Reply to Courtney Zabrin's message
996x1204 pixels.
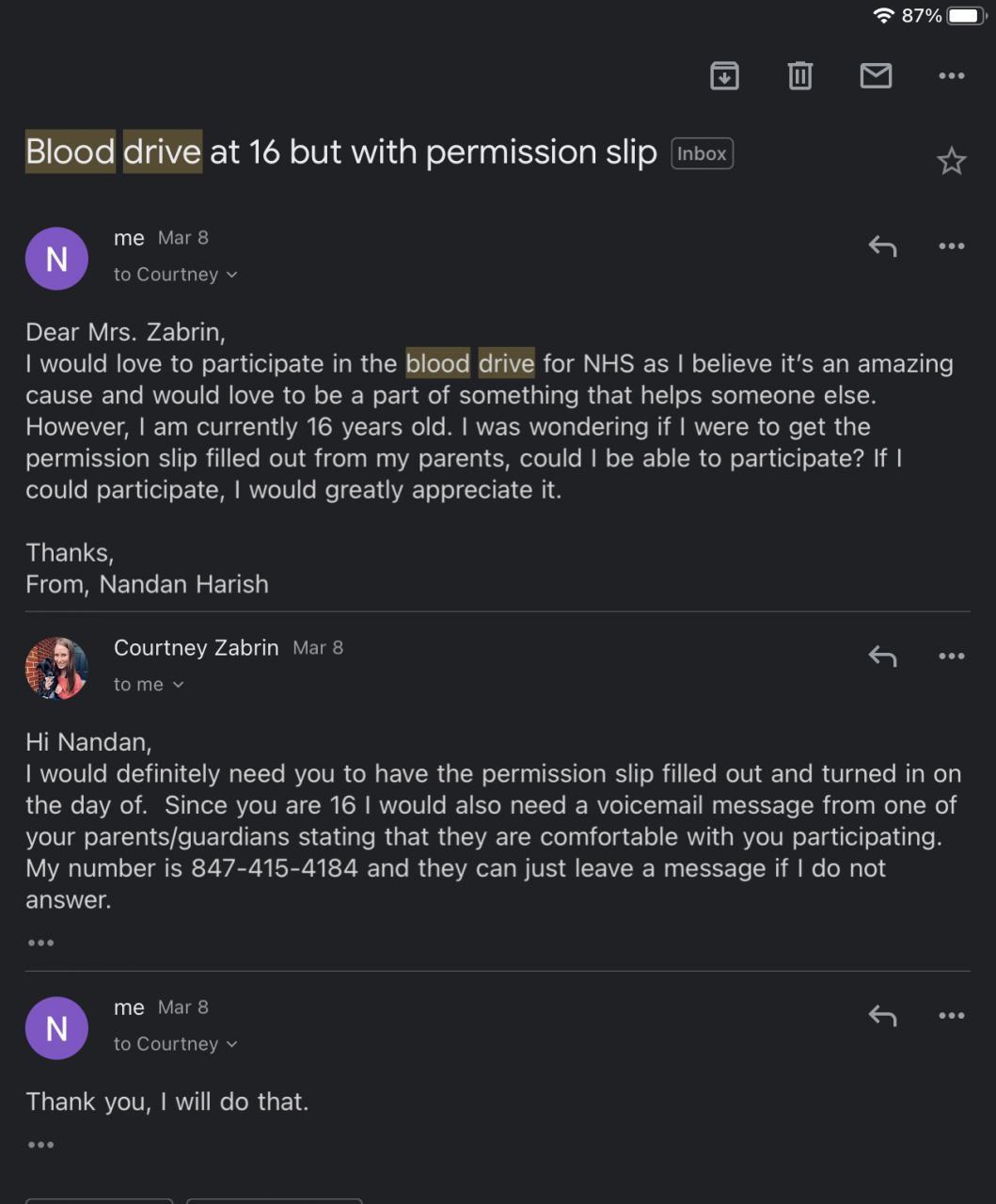pos(882,657)
